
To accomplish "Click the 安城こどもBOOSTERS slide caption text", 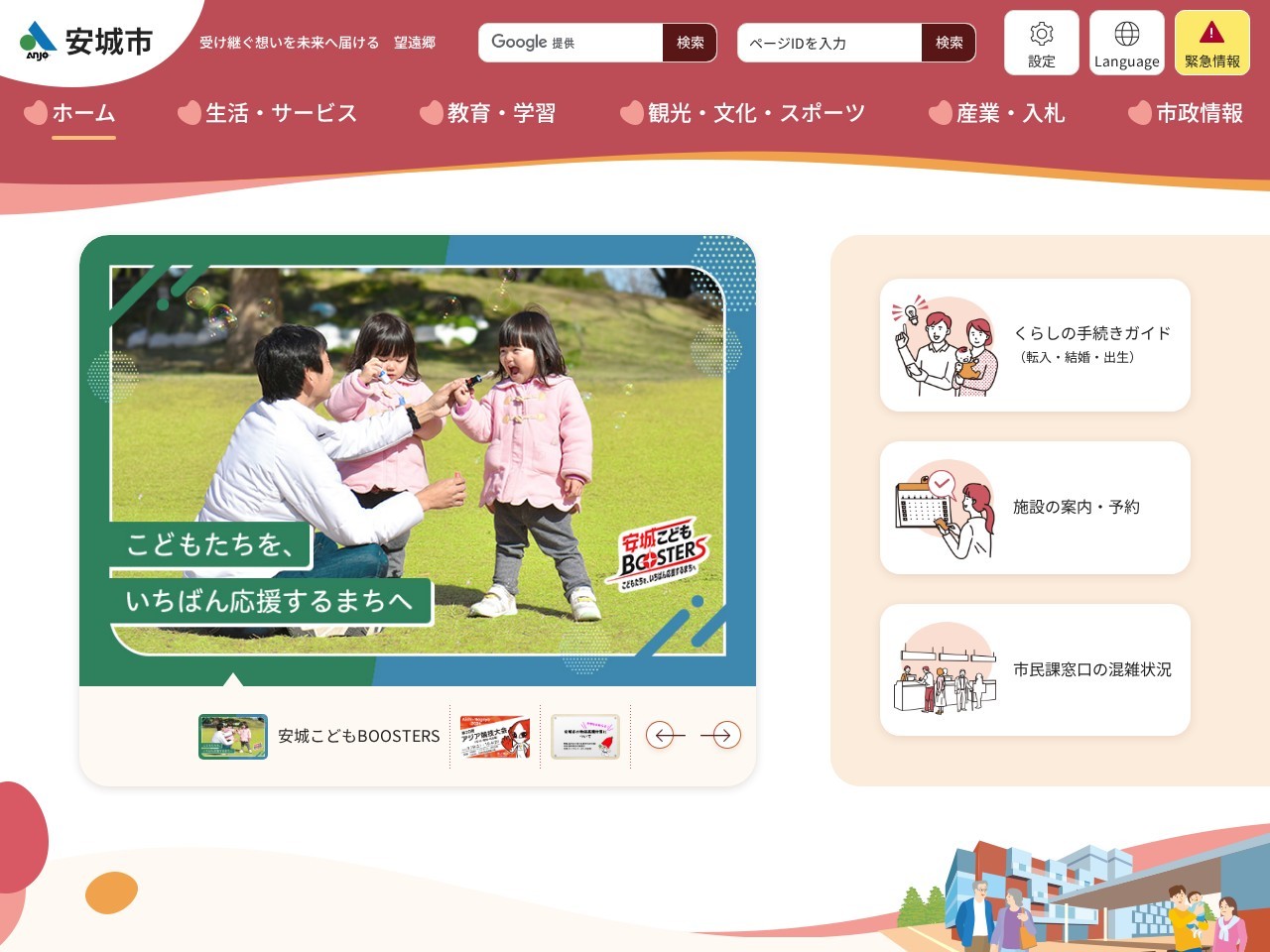I will (x=359, y=736).
